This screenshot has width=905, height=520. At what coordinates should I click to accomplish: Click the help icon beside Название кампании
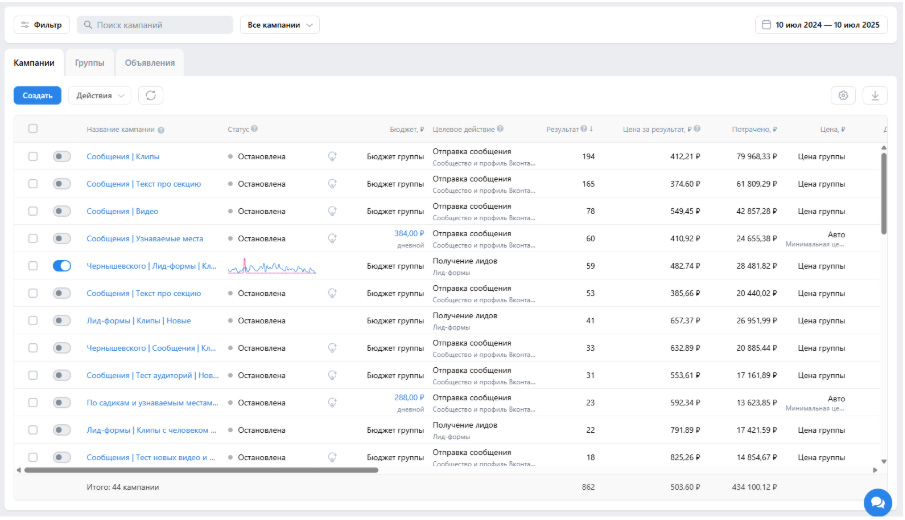point(161,130)
